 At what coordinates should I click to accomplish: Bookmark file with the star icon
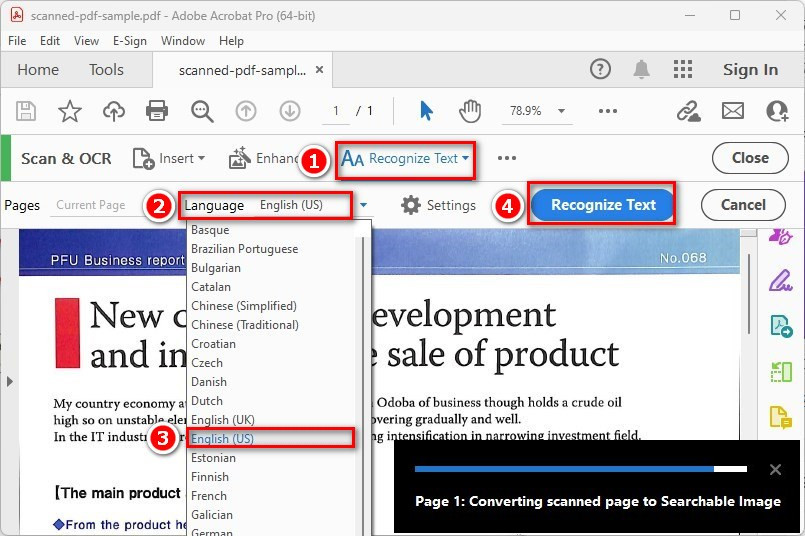(69, 111)
